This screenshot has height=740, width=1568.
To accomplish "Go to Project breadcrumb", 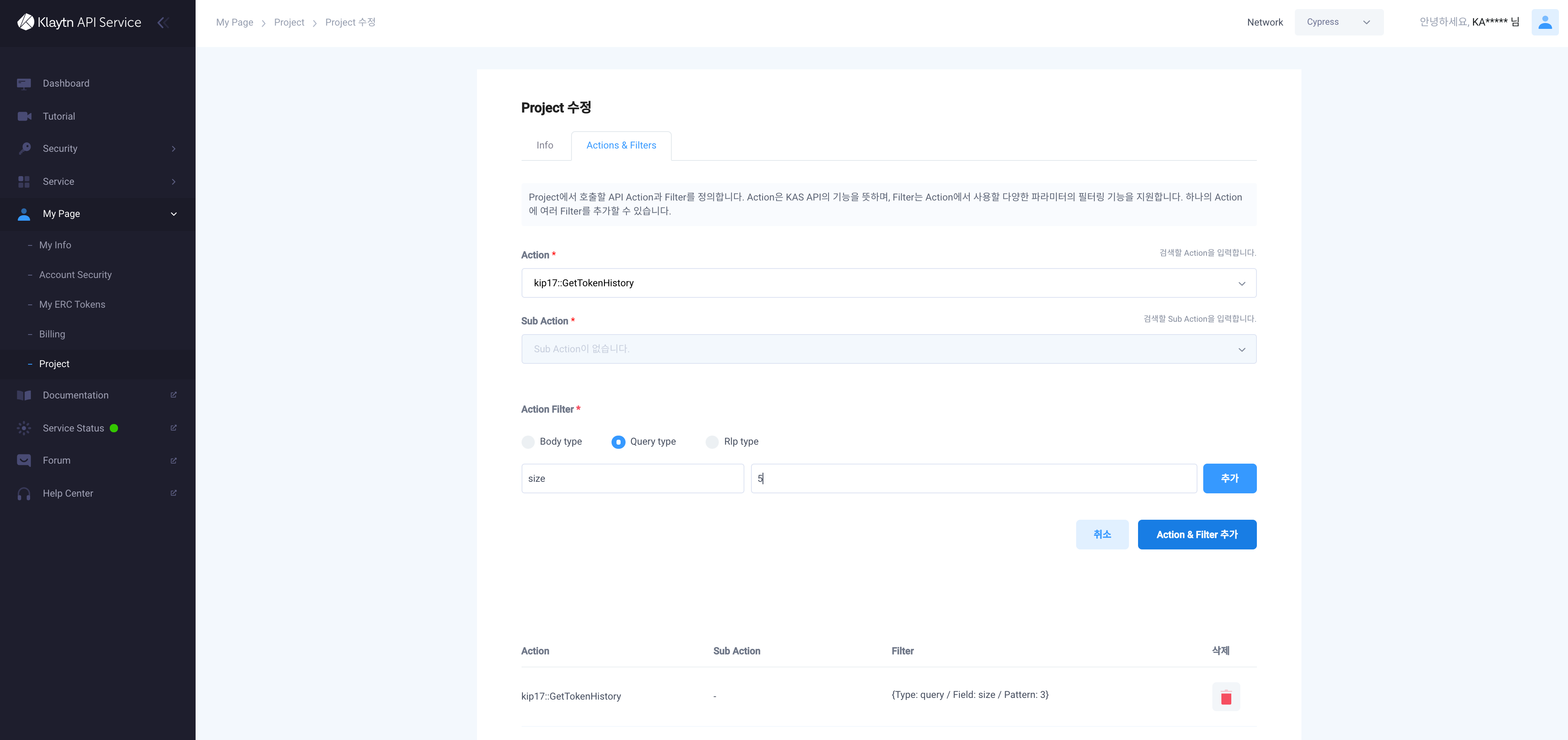I will [289, 22].
